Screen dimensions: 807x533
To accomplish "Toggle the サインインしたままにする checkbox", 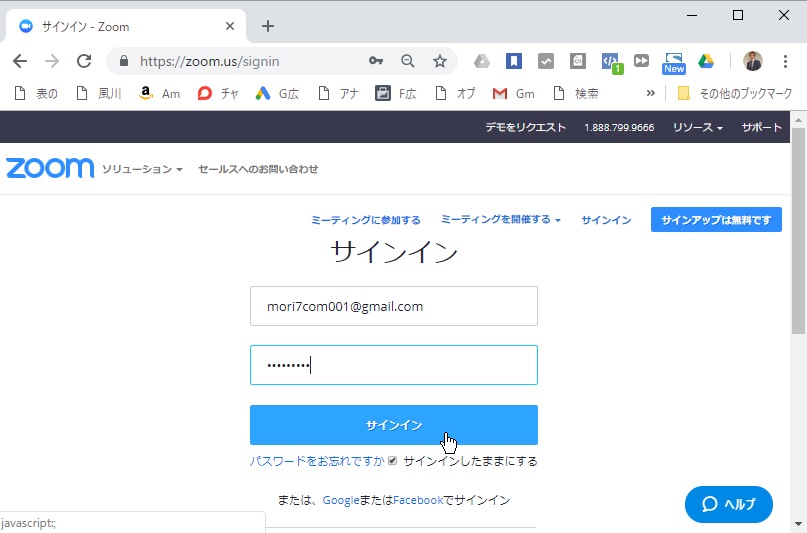I will pos(392,460).
